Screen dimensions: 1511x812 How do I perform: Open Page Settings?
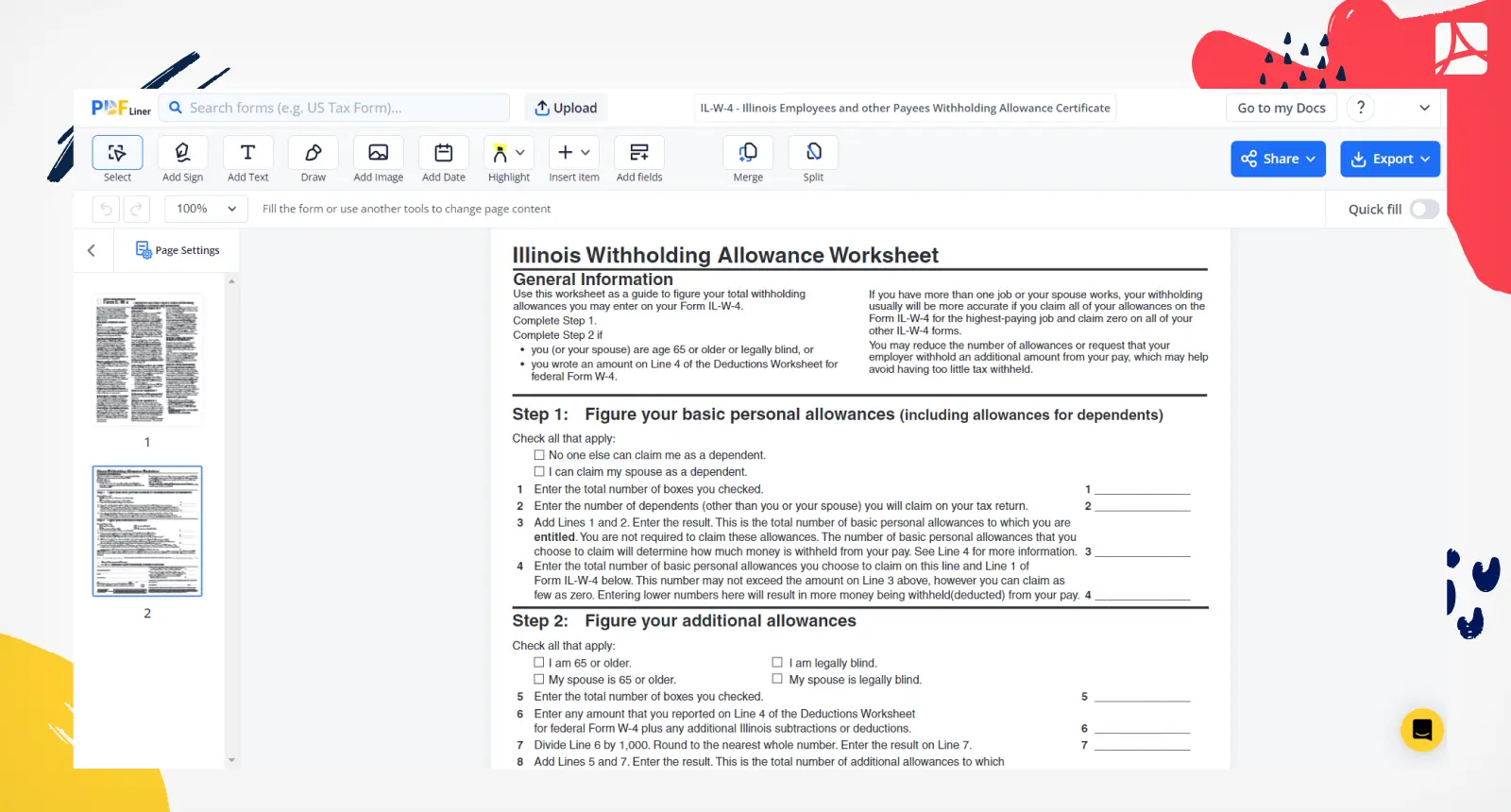coord(178,250)
